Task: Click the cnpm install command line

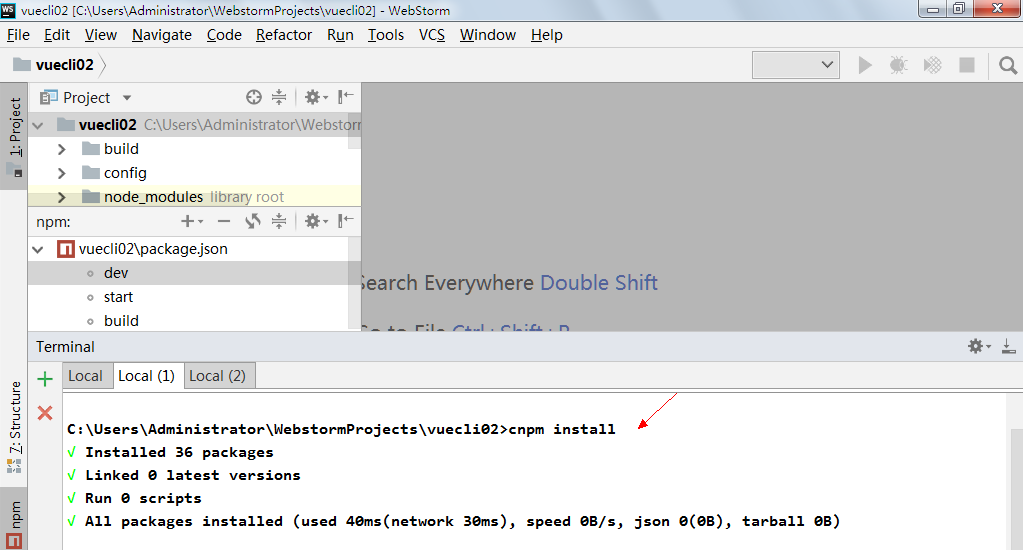Action: click(341, 429)
